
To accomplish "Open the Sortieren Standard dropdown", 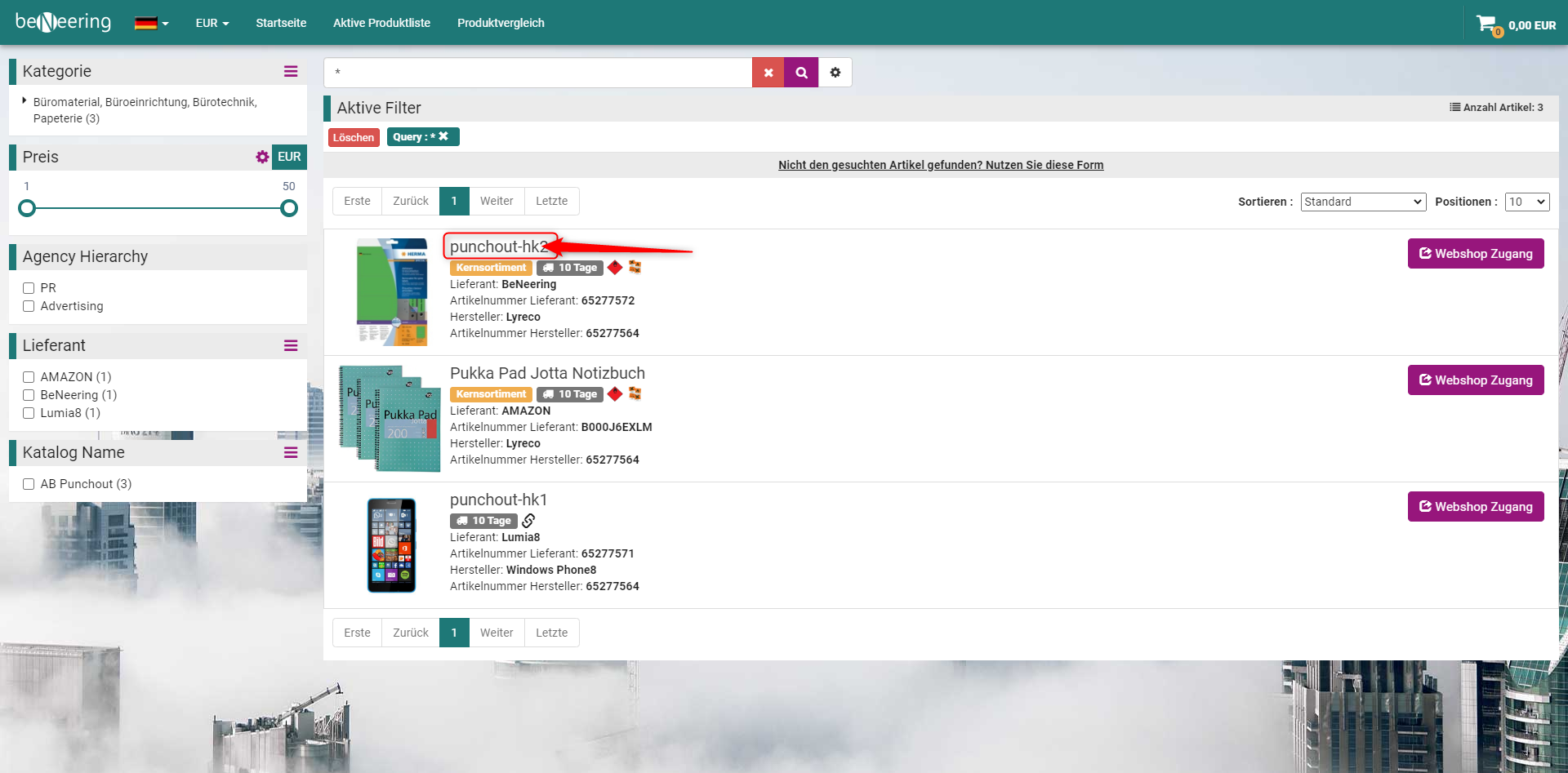I will [x=1362, y=202].
